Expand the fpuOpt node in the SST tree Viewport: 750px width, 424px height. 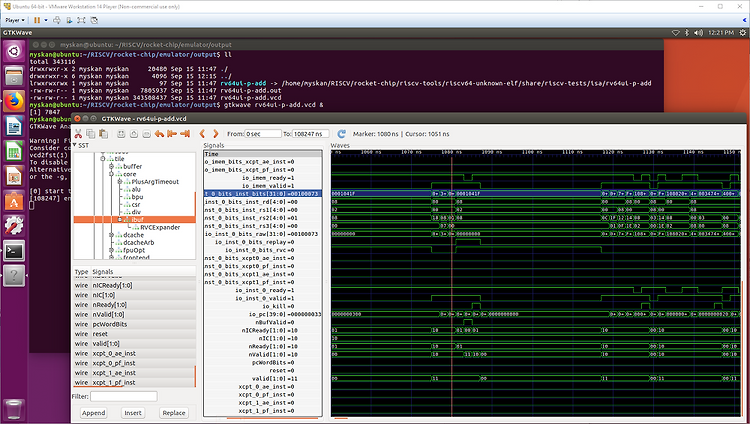111,250
